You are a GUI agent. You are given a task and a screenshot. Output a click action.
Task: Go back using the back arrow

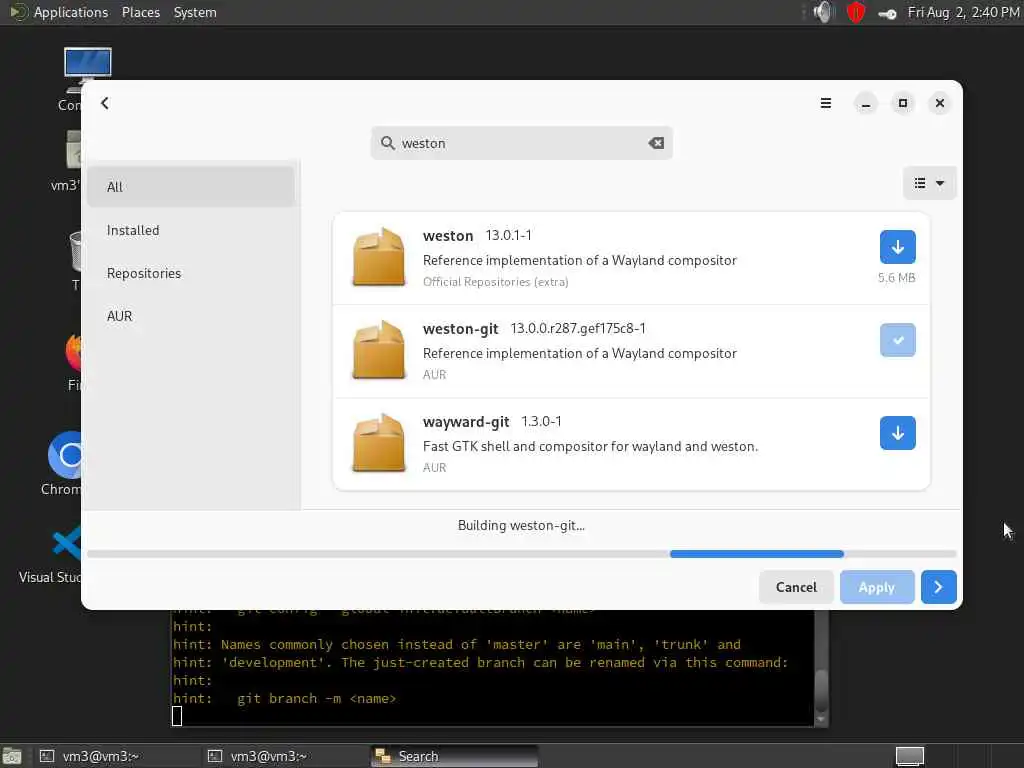[104, 103]
